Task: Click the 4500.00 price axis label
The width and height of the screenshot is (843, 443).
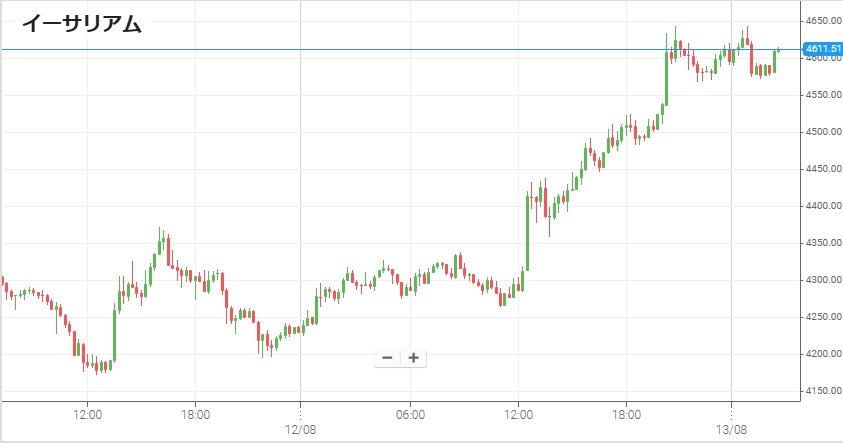Action: pos(824,132)
